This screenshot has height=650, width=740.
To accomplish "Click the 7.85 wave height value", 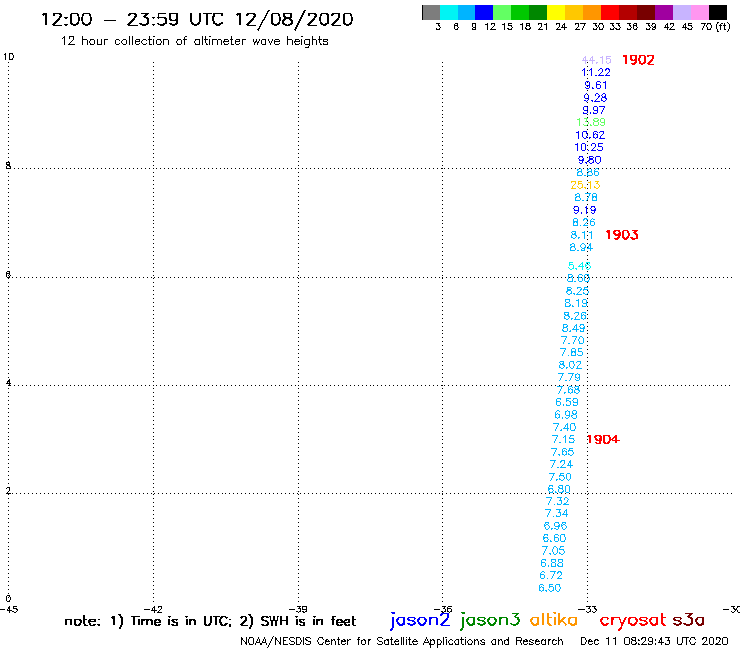I will [x=572, y=352].
